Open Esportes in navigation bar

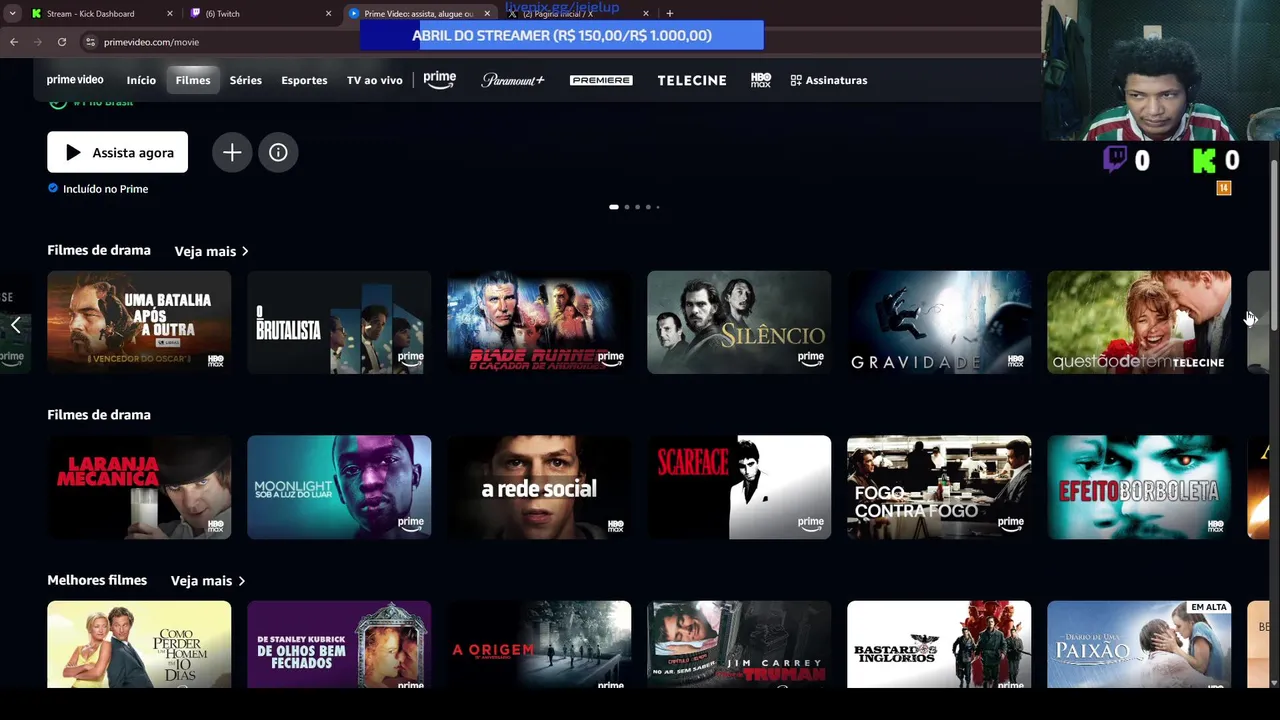pyautogui.click(x=304, y=80)
